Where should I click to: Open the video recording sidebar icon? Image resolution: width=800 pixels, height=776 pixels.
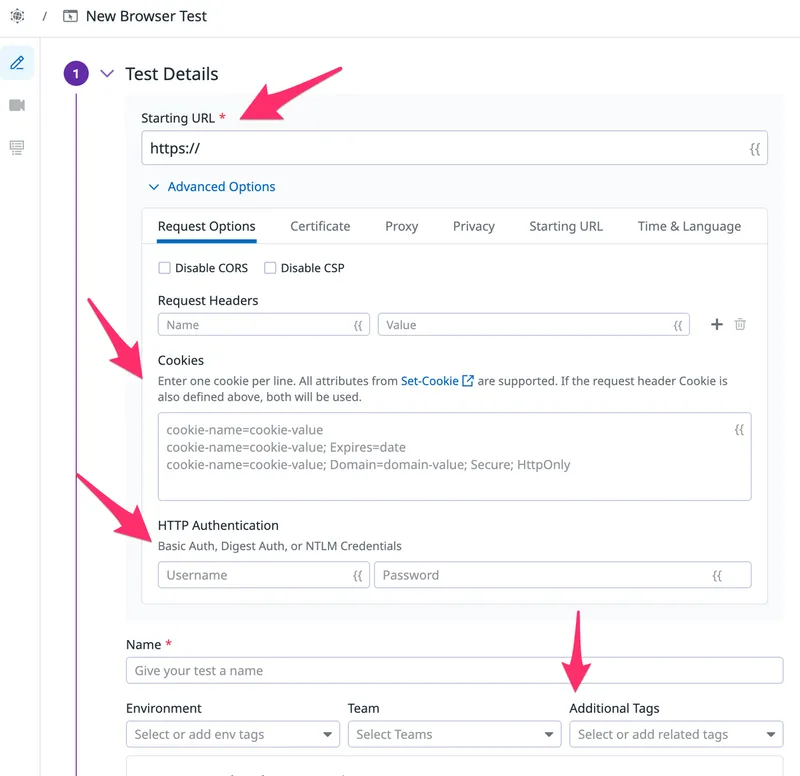point(17,105)
